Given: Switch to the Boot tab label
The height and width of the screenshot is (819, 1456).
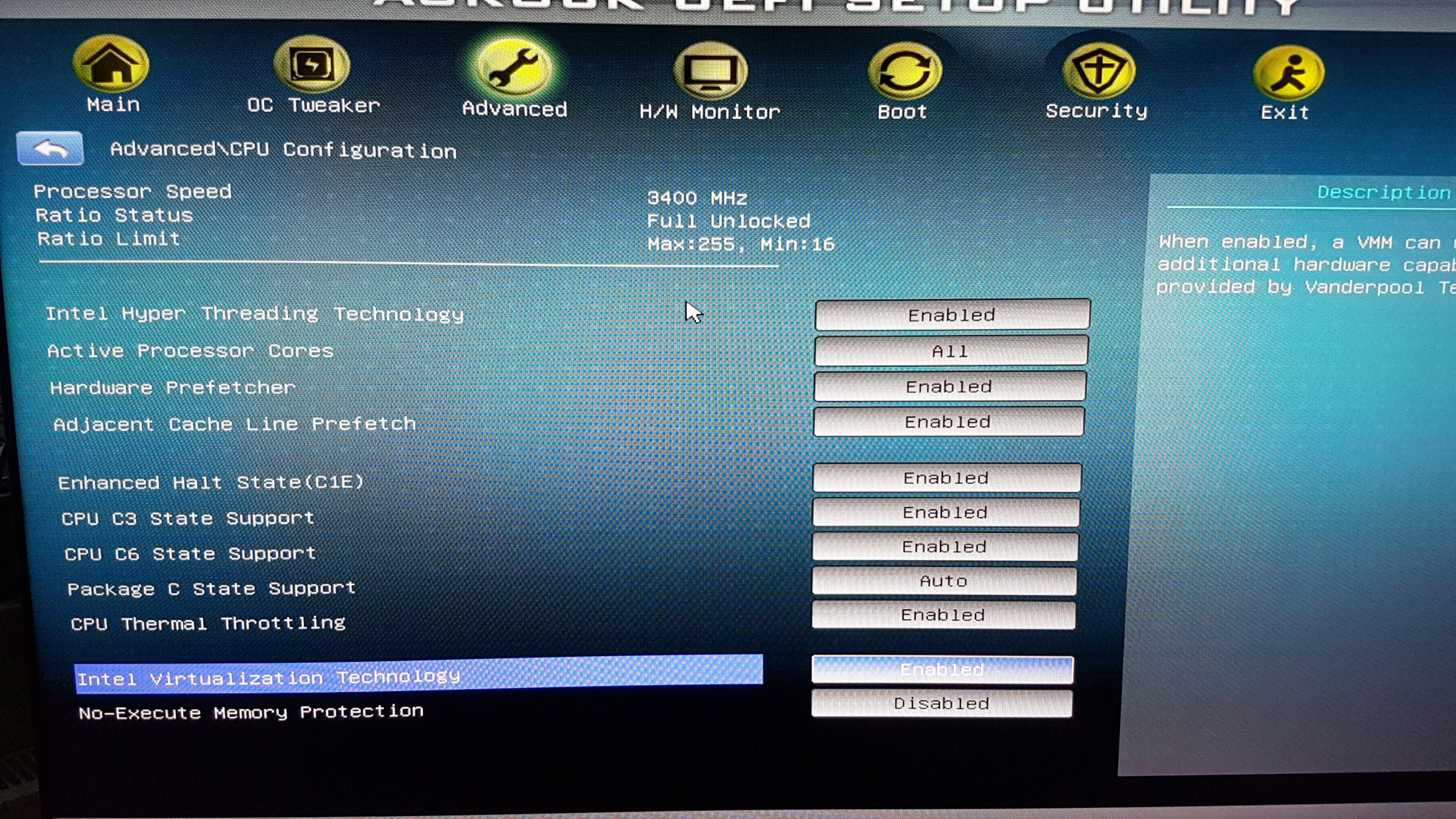Looking at the screenshot, I should (x=903, y=112).
